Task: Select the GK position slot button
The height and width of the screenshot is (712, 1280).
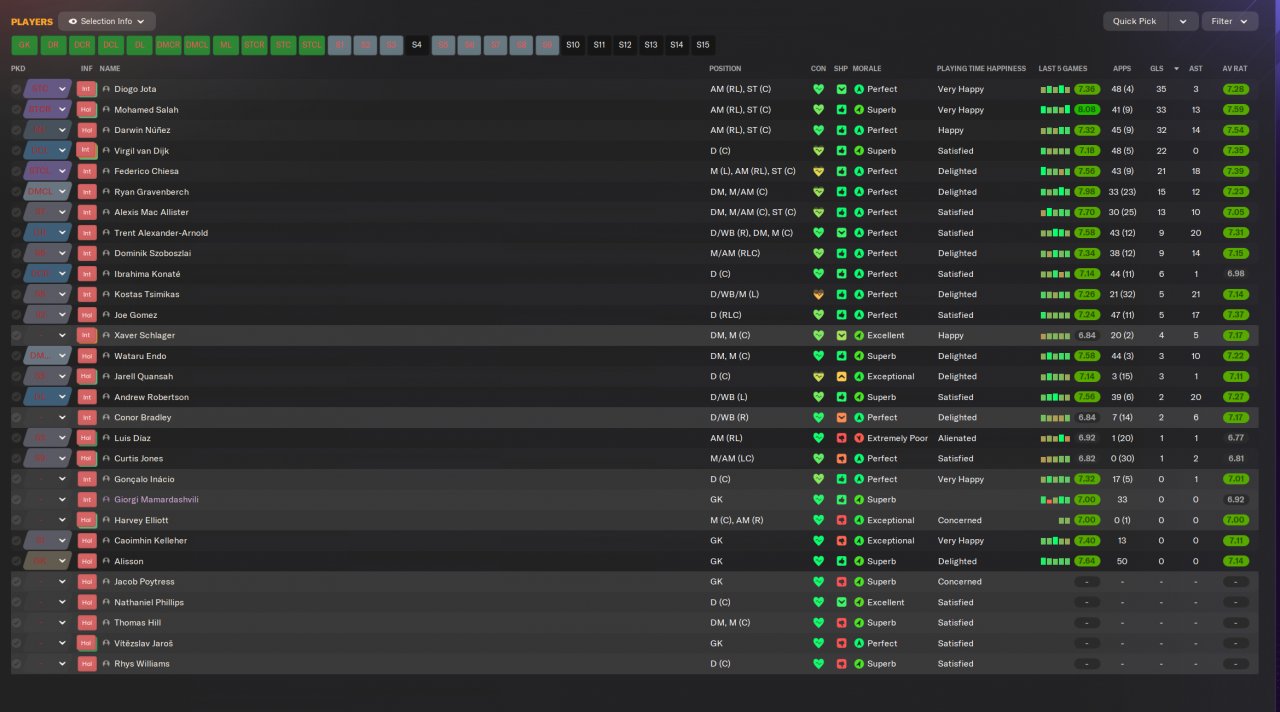Action: [x=25, y=45]
